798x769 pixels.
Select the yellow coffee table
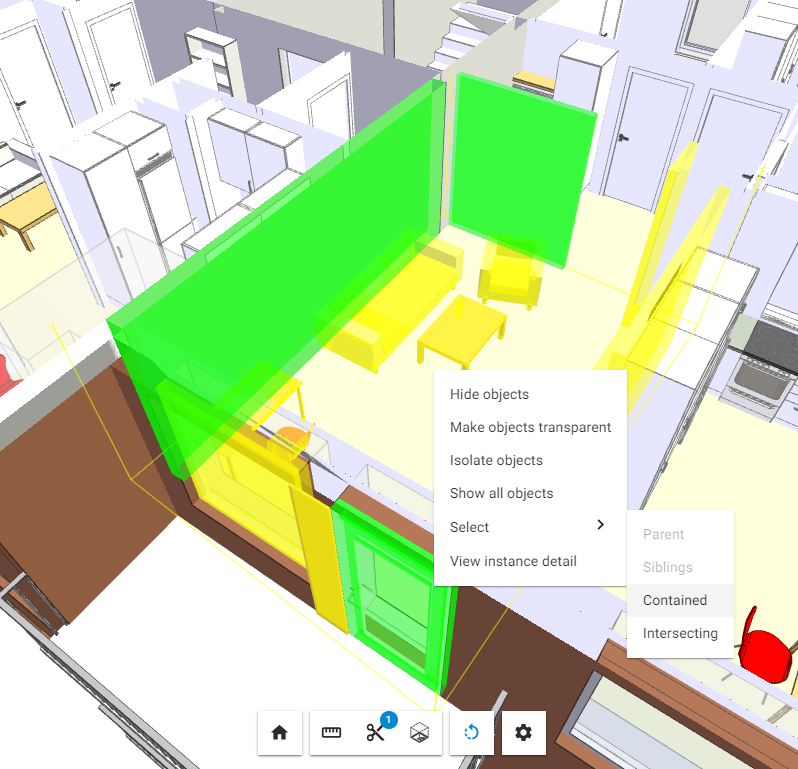[461, 331]
